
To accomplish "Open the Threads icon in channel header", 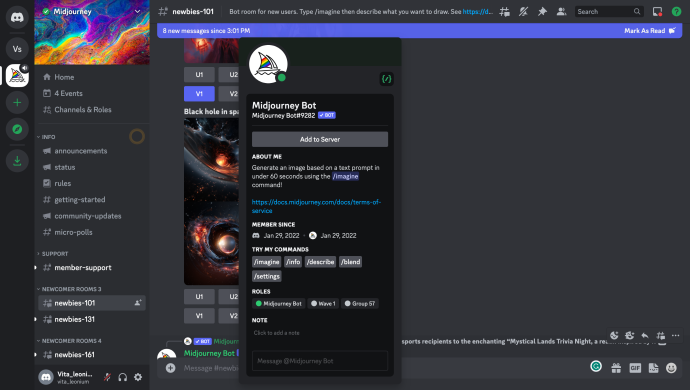I will [x=505, y=12].
